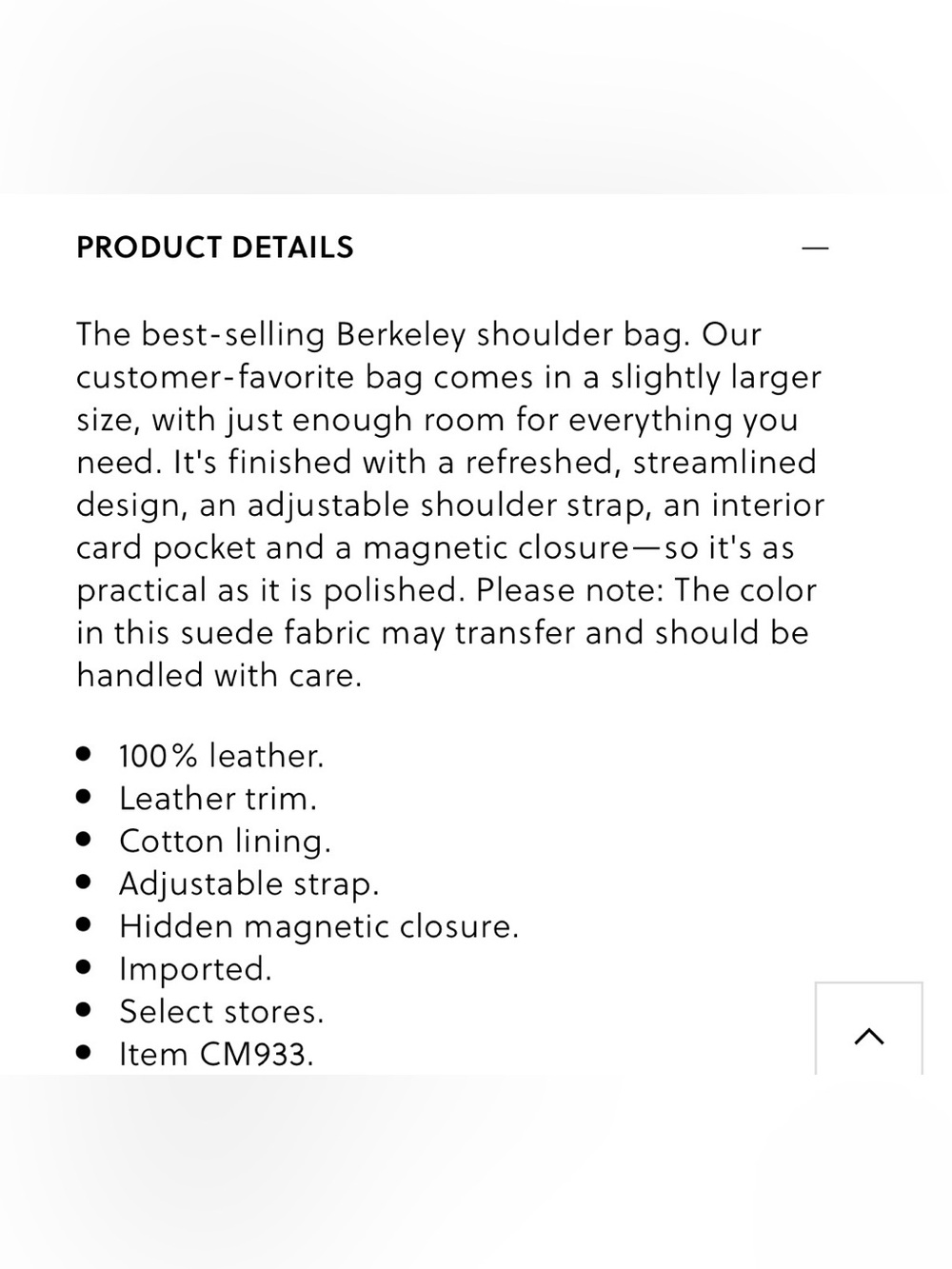Screen dimensions: 952x1269
Task: Click the "Item CM933." item number
Action: (216, 1055)
